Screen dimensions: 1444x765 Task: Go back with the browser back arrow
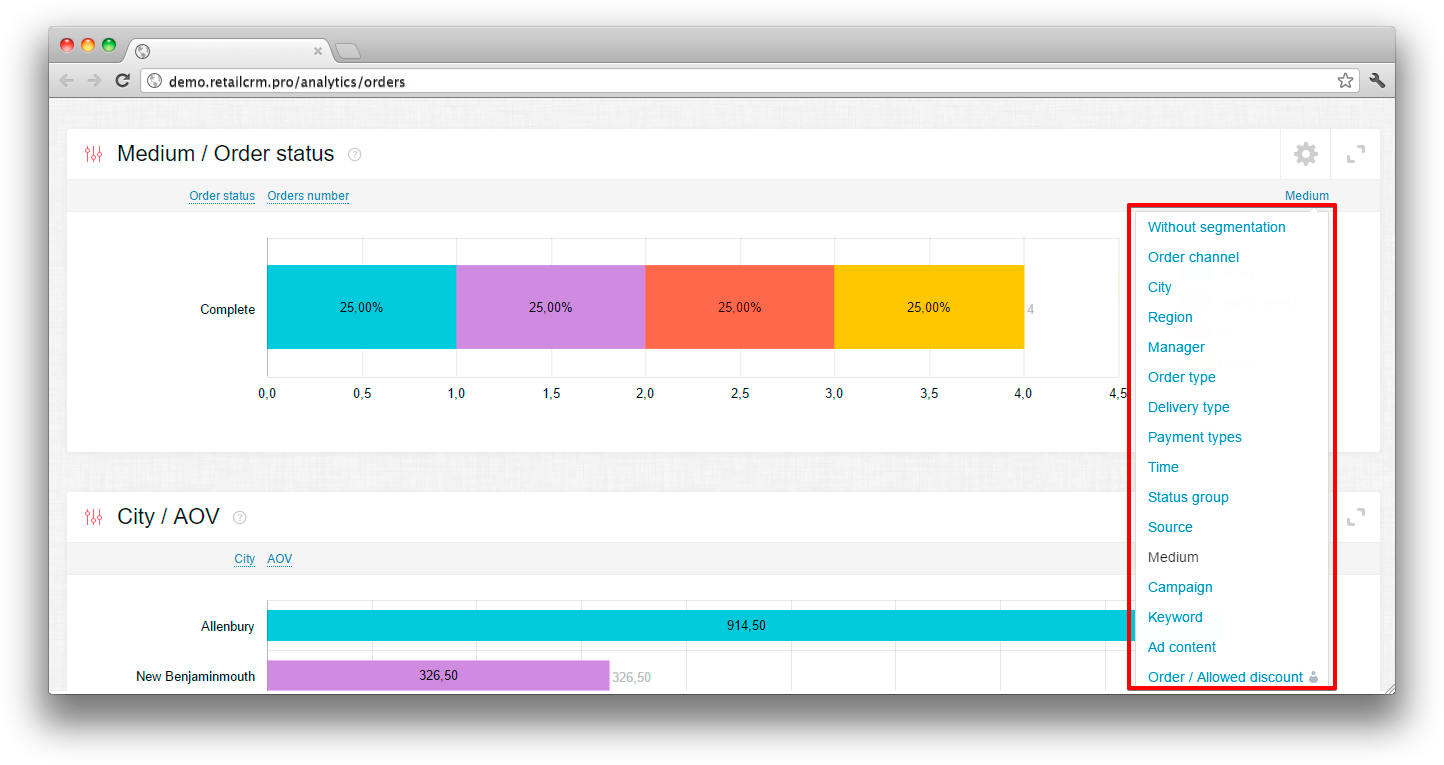pos(66,81)
